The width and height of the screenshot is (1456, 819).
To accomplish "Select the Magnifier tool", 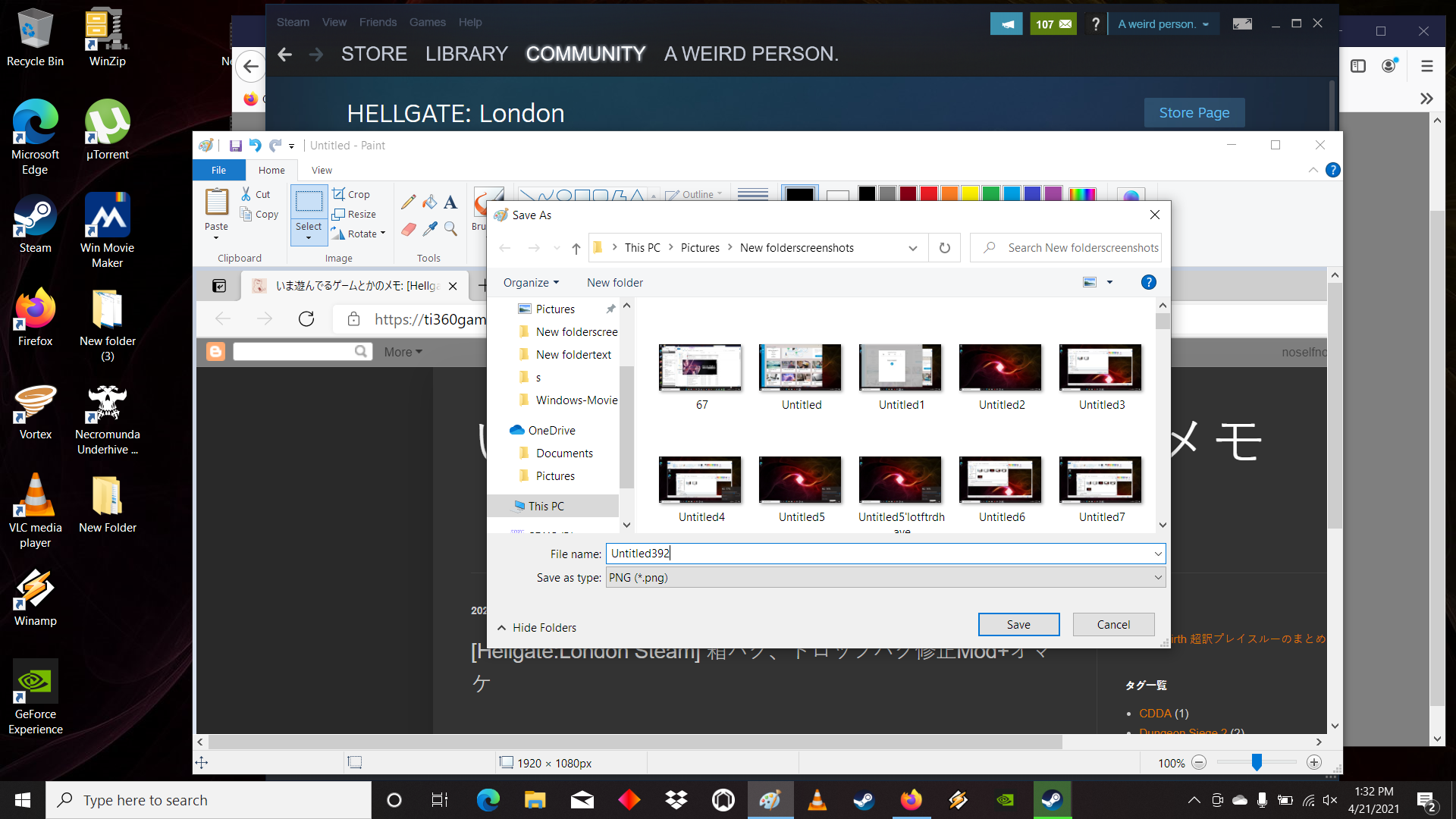I will (450, 229).
